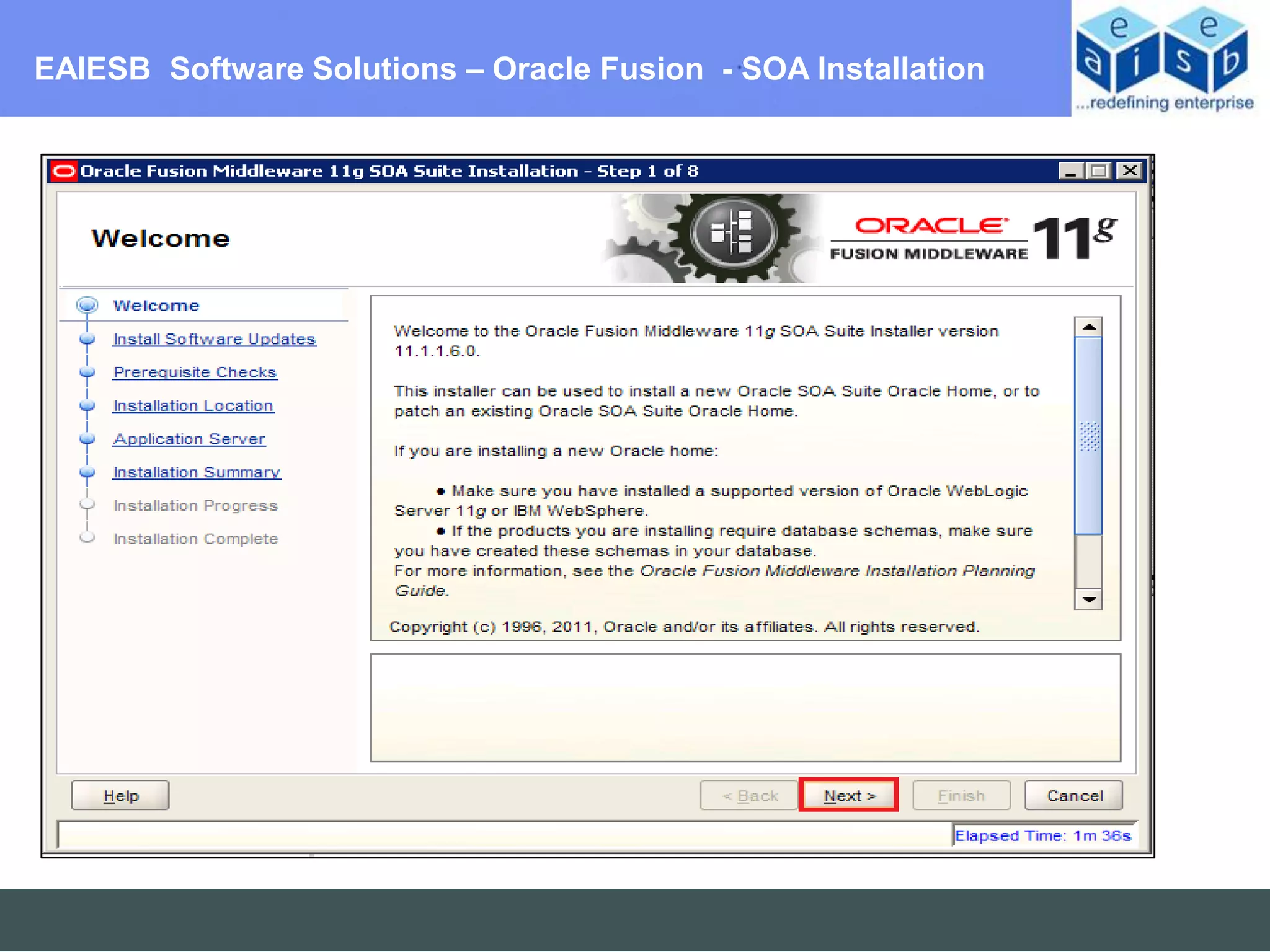The image size is (1270, 952).
Task: Click the Installation Location bullet icon
Action: tap(87, 405)
